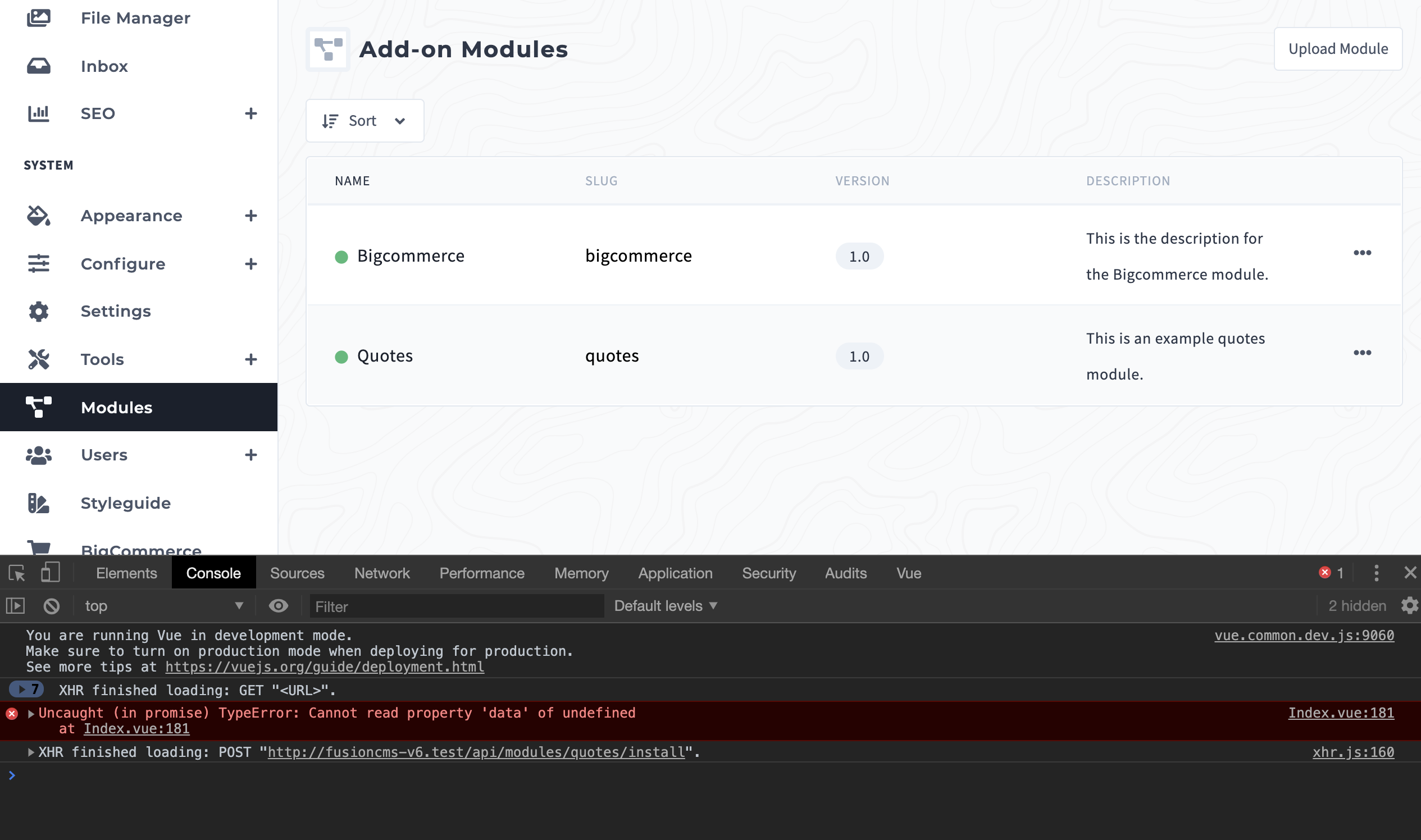Click the Appearance paint bucket icon
1421x840 pixels.
pos(38,216)
